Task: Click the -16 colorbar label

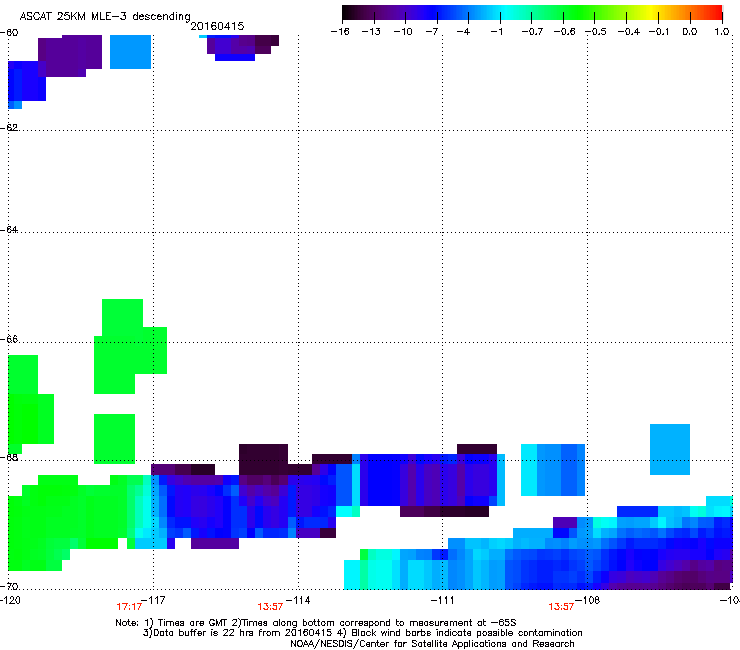Action: [x=340, y=32]
